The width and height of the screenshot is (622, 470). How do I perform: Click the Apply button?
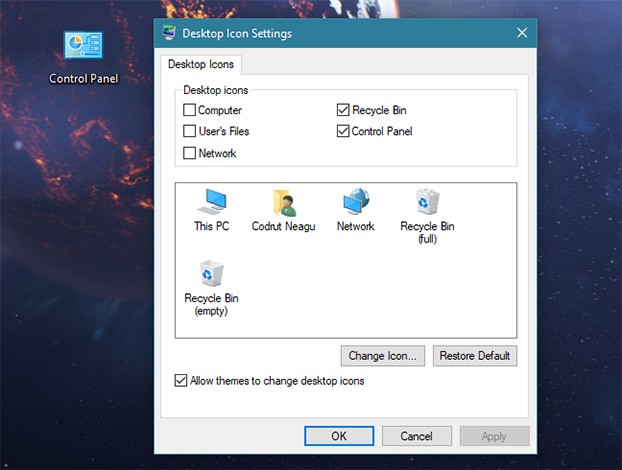coord(494,436)
